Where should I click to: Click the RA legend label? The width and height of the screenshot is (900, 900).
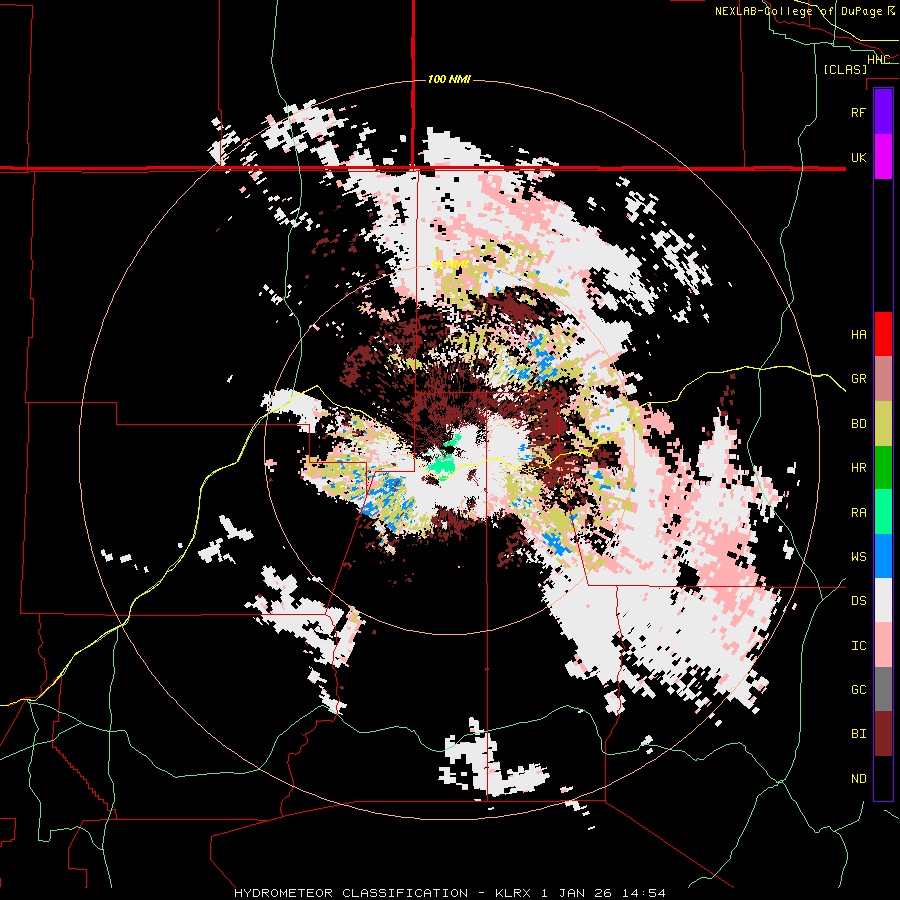[858, 513]
